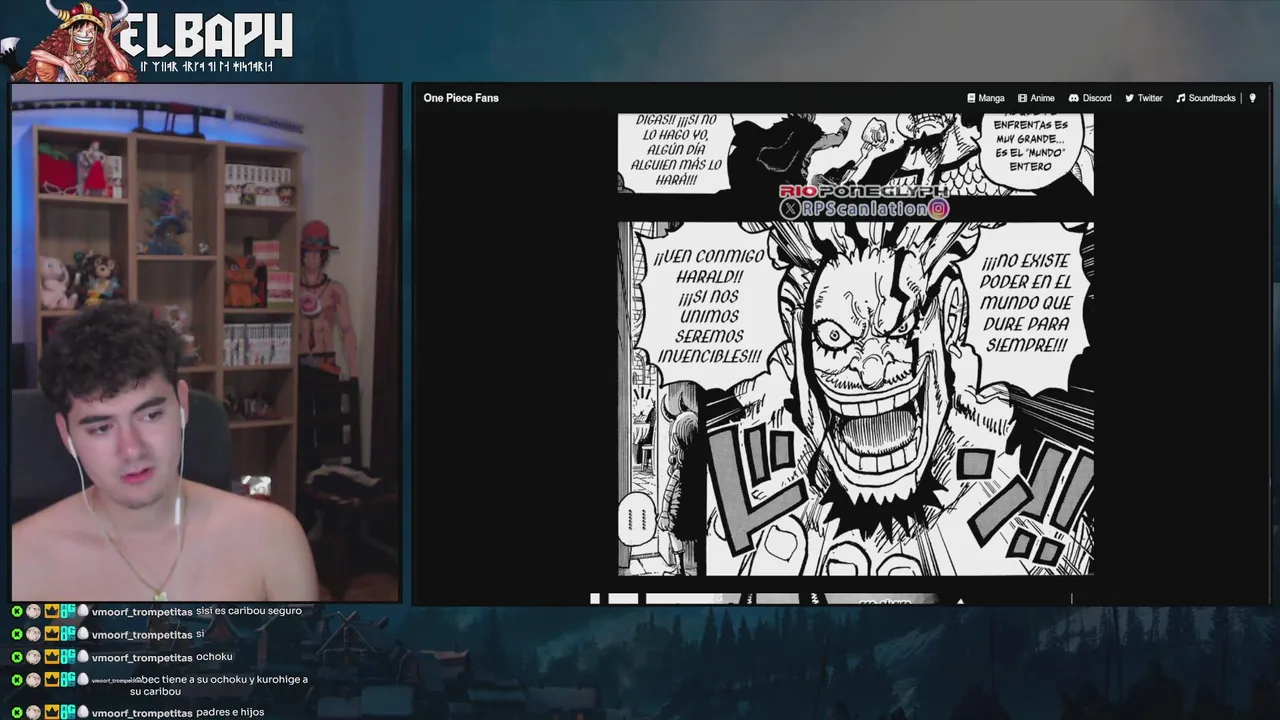This screenshot has width=1280, height=720.
Task: Click the Twitter bird icon
Action: pyautogui.click(x=1129, y=98)
